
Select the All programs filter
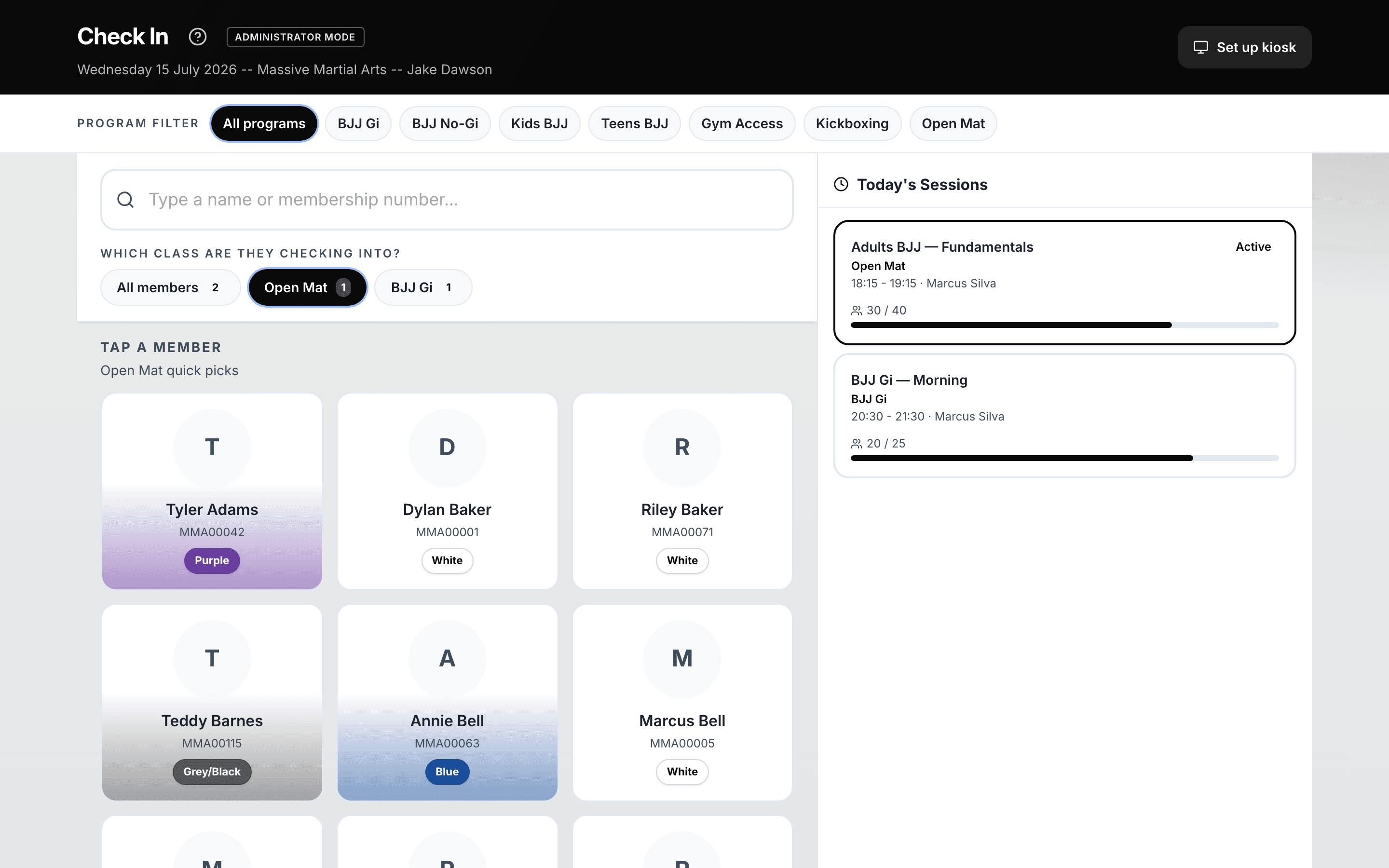(264, 123)
